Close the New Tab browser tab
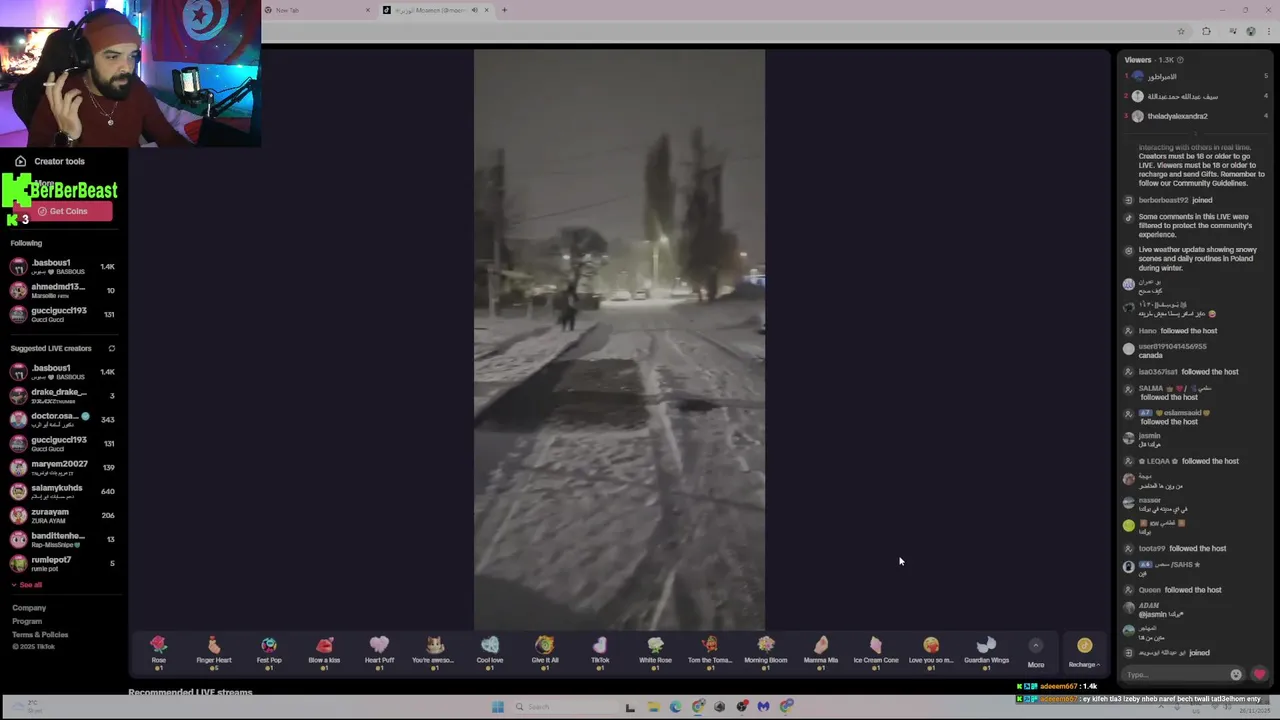 point(367,10)
